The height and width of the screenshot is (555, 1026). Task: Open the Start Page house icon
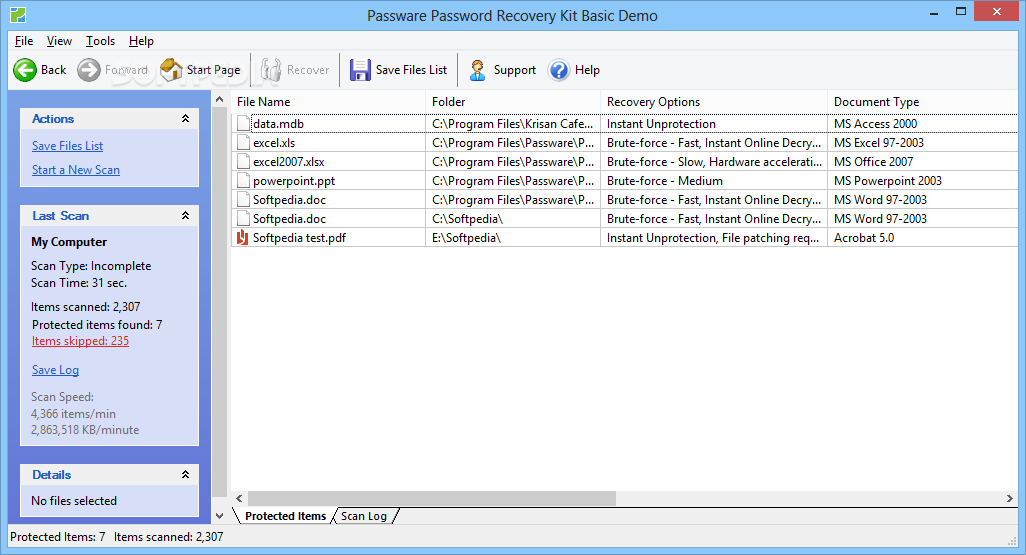coord(171,69)
